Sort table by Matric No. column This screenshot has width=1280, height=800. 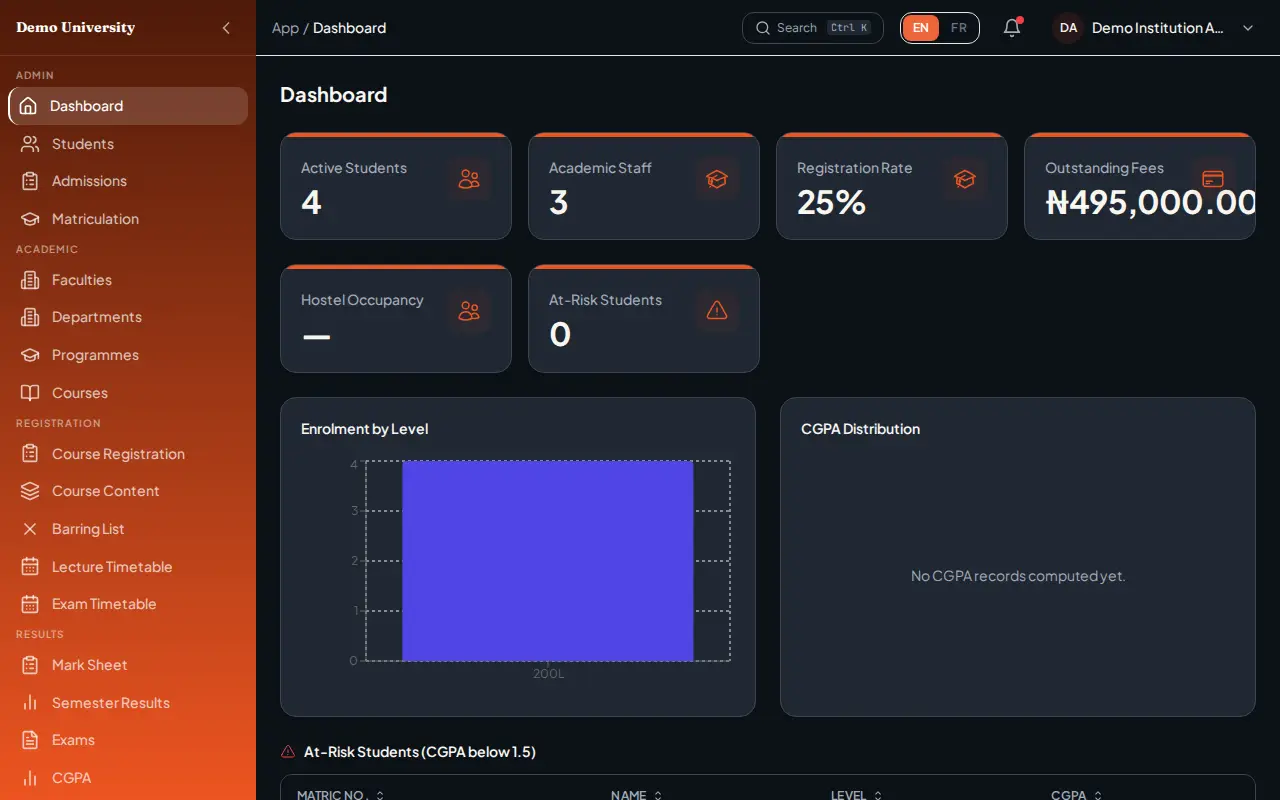click(340, 795)
